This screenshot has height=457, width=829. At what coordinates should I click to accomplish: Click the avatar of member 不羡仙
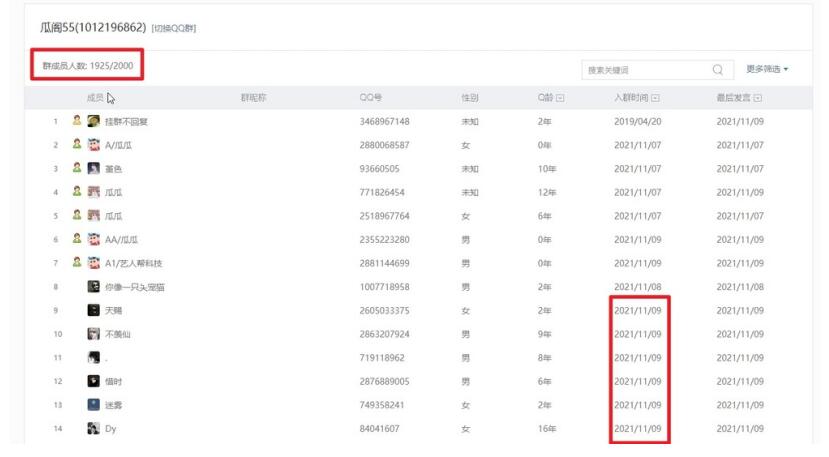93,334
